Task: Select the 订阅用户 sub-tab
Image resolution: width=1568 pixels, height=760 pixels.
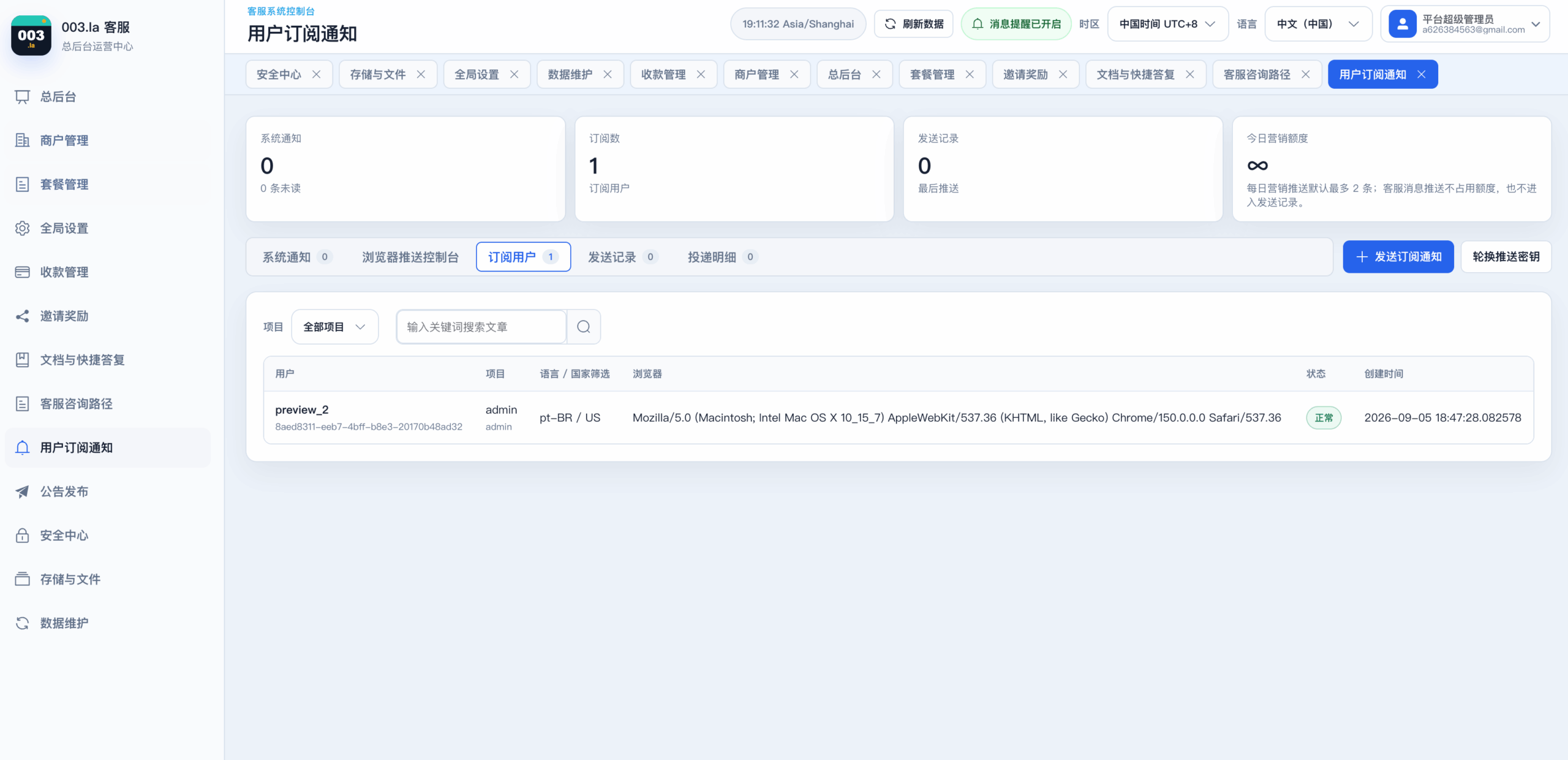Action: [x=523, y=257]
